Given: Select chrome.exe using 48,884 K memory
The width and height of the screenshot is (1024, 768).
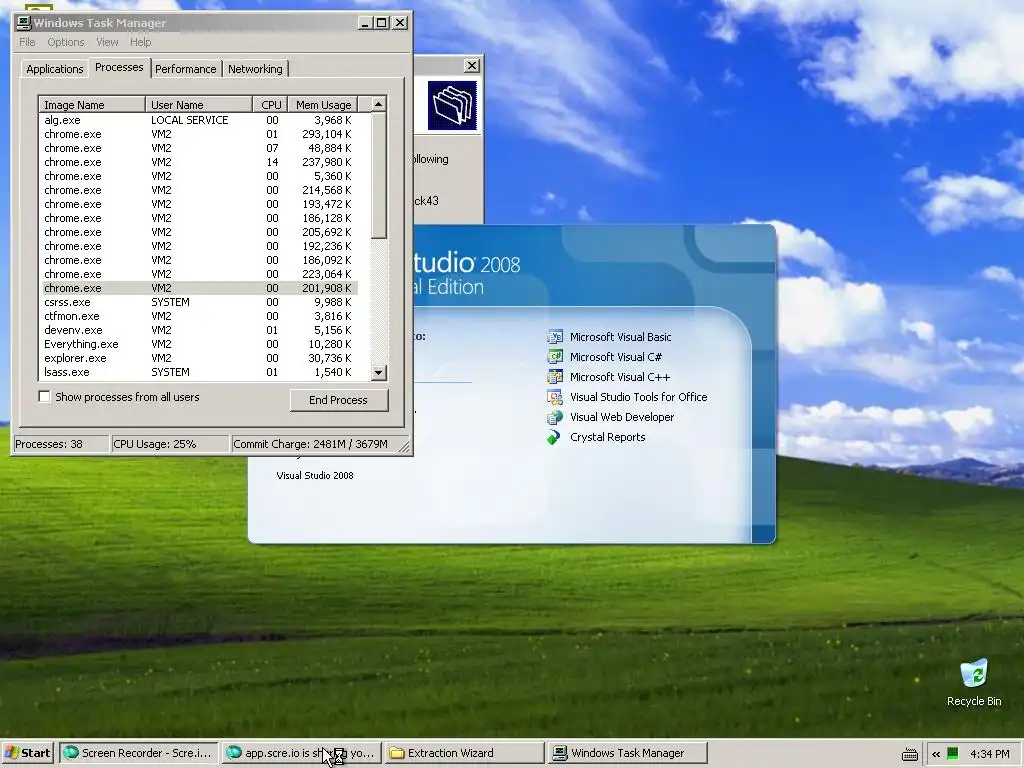Looking at the screenshot, I should (199, 148).
